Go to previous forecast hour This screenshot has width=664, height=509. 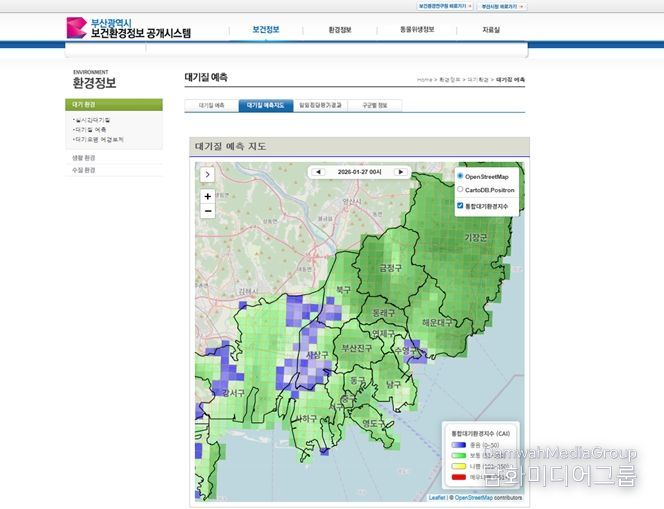click(319, 172)
